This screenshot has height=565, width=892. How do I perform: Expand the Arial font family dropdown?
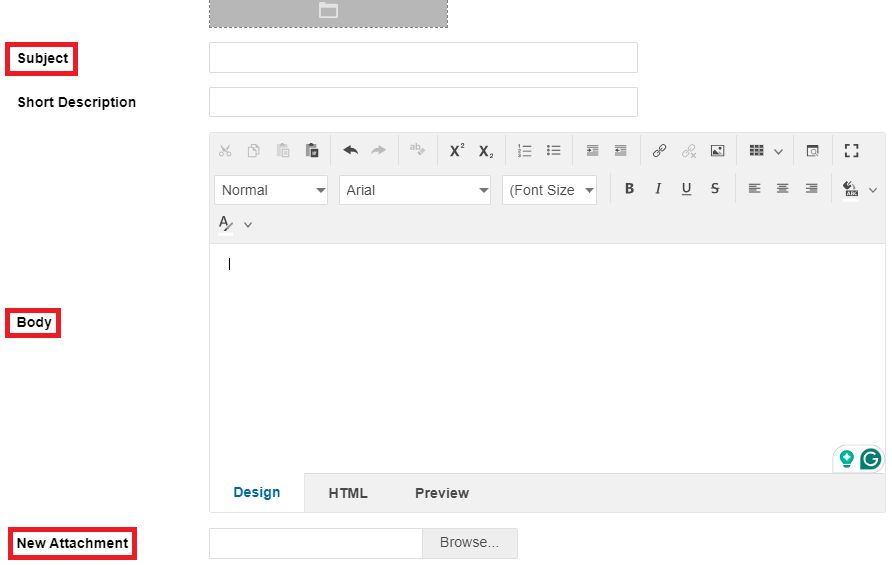click(414, 190)
